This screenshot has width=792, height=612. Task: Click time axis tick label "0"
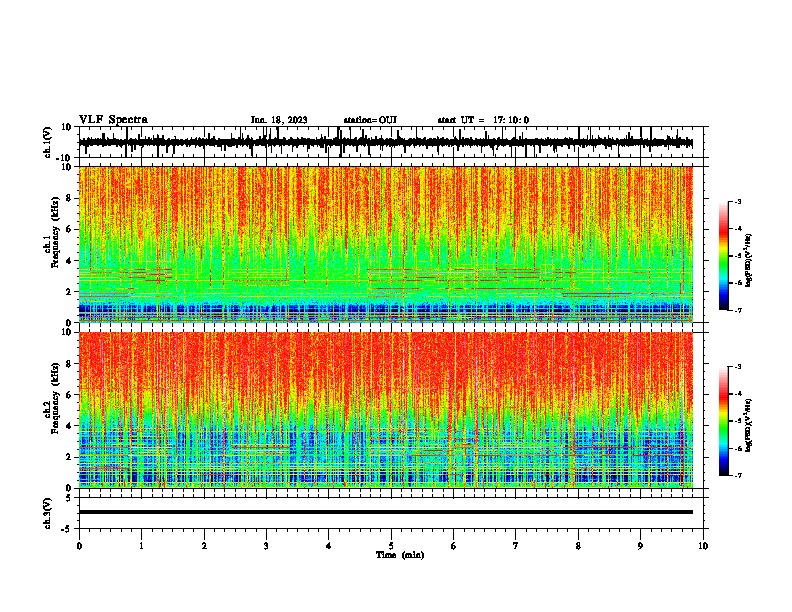click(79, 546)
